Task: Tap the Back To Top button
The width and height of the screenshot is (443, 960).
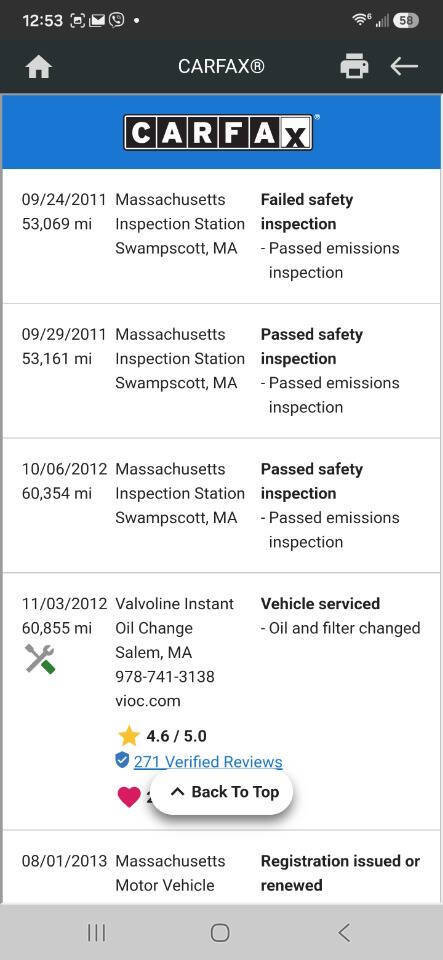Action: coord(222,792)
